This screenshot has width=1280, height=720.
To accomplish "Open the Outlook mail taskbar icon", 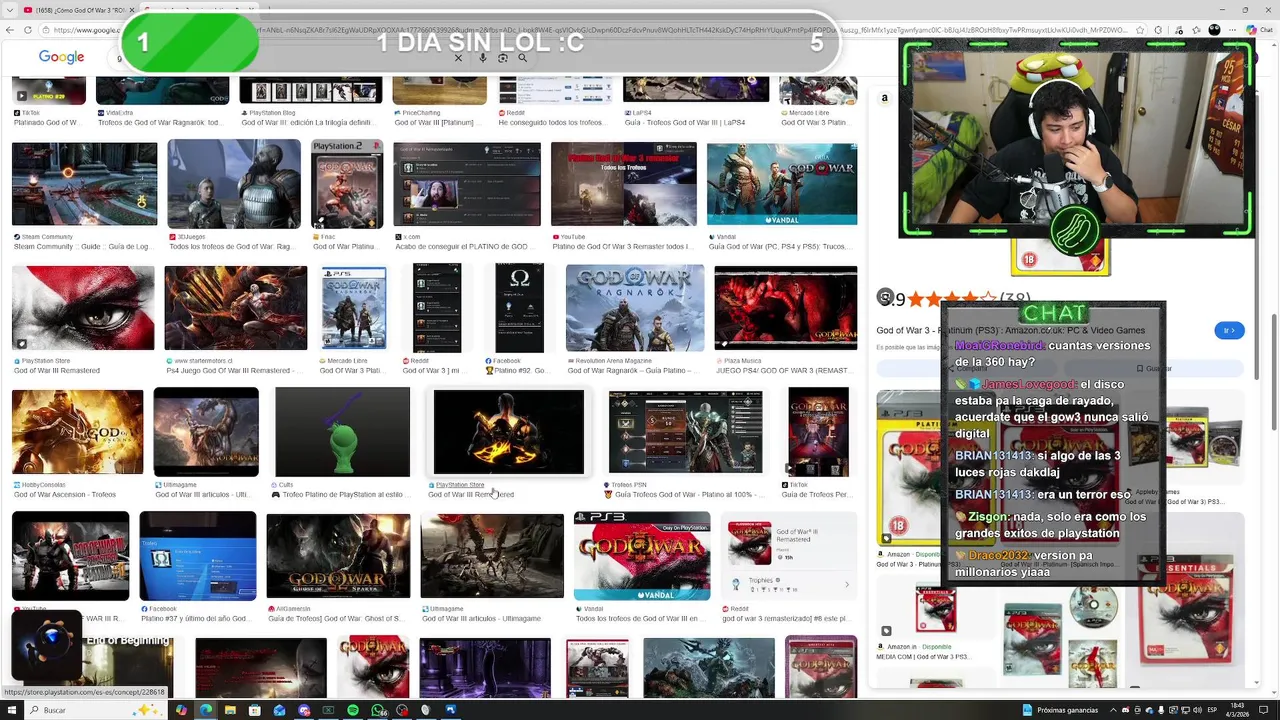I will (x=279, y=710).
